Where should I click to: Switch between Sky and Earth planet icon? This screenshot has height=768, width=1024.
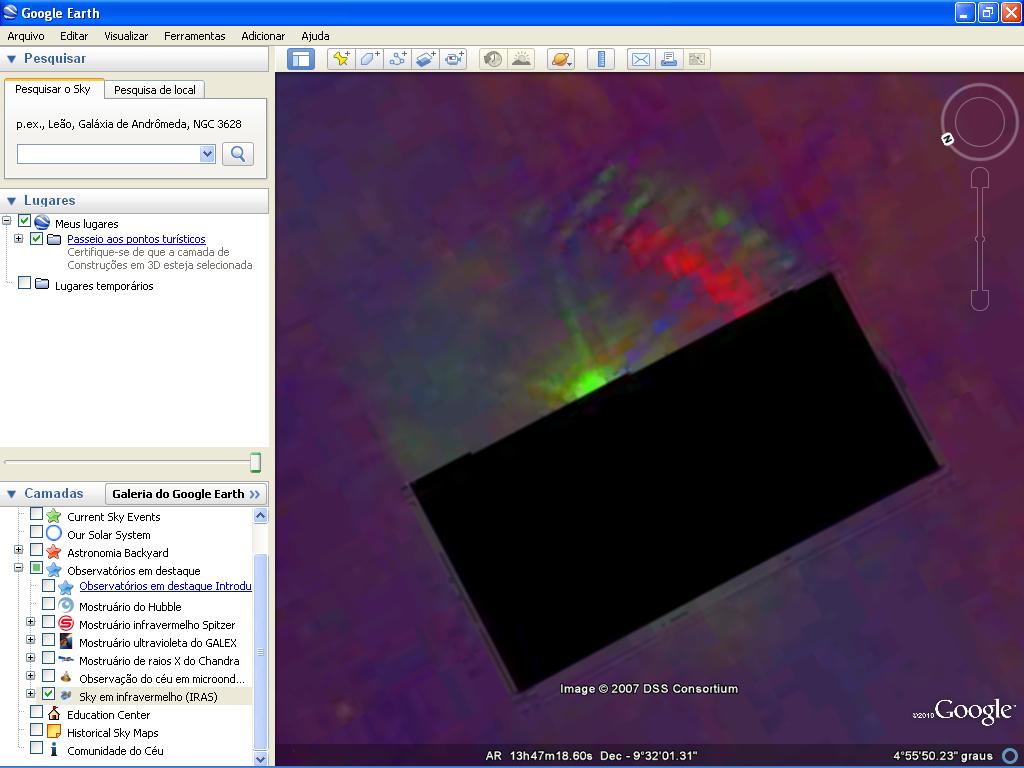[x=561, y=59]
